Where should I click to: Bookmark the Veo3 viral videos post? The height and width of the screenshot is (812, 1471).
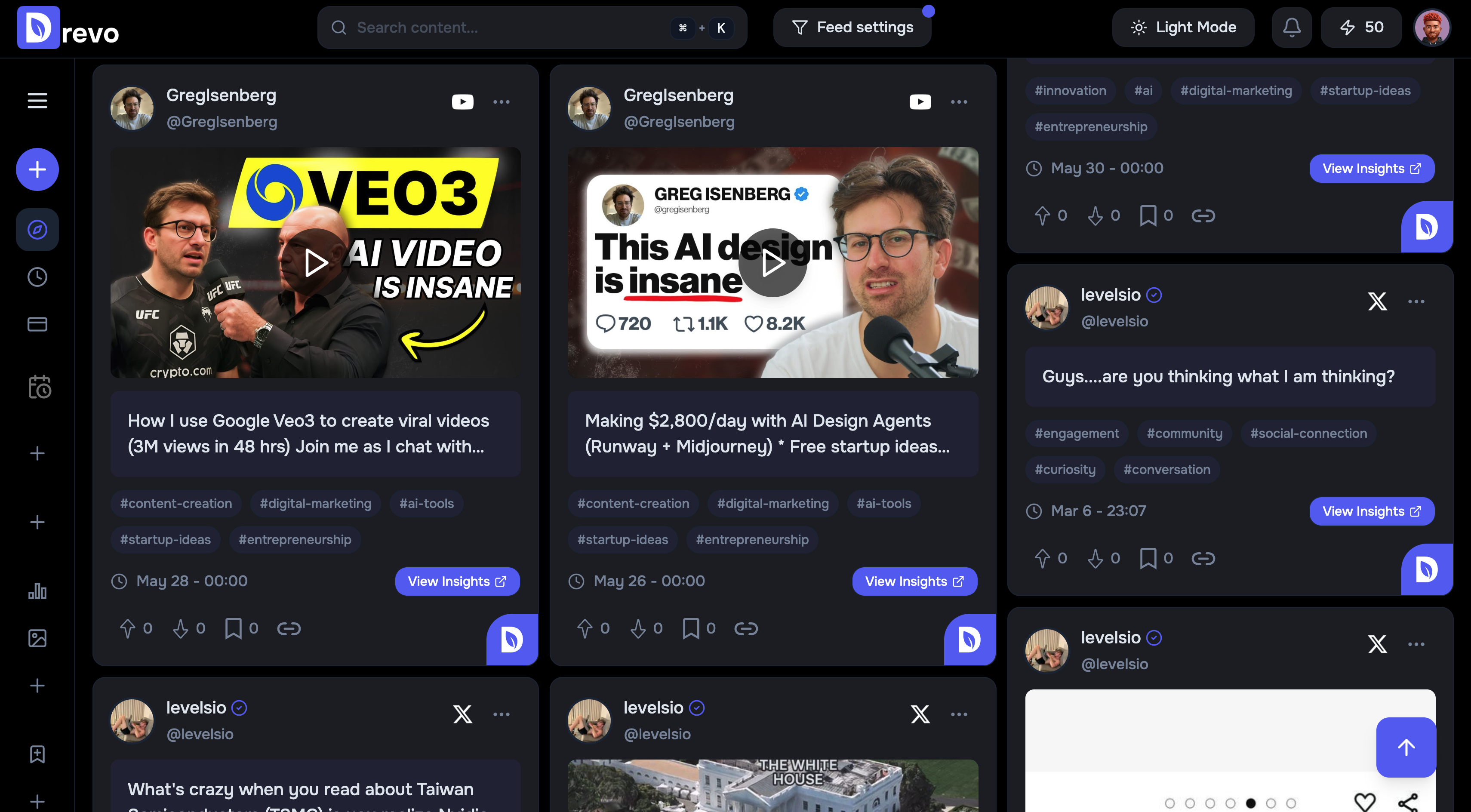[x=233, y=627]
